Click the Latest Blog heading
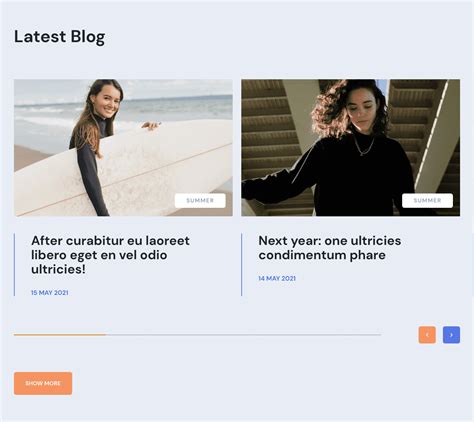The width and height of the screenshot is (474, 422). click(x=60, y=37)
